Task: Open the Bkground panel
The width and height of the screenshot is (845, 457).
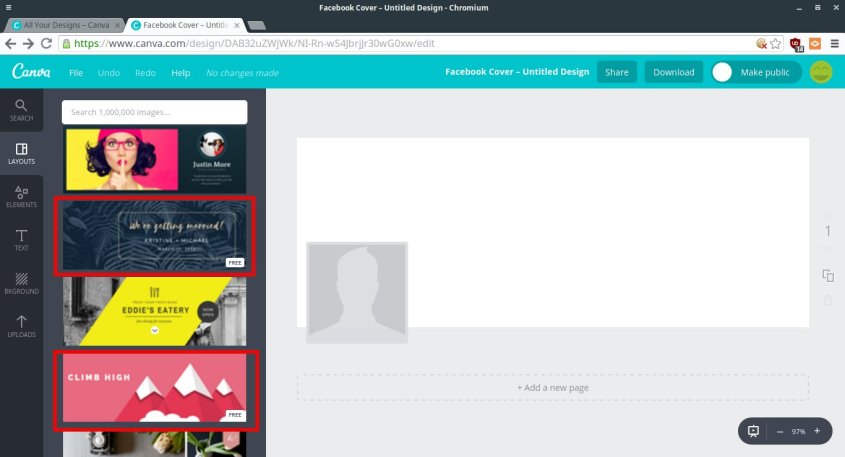Action: pos(21,284)
